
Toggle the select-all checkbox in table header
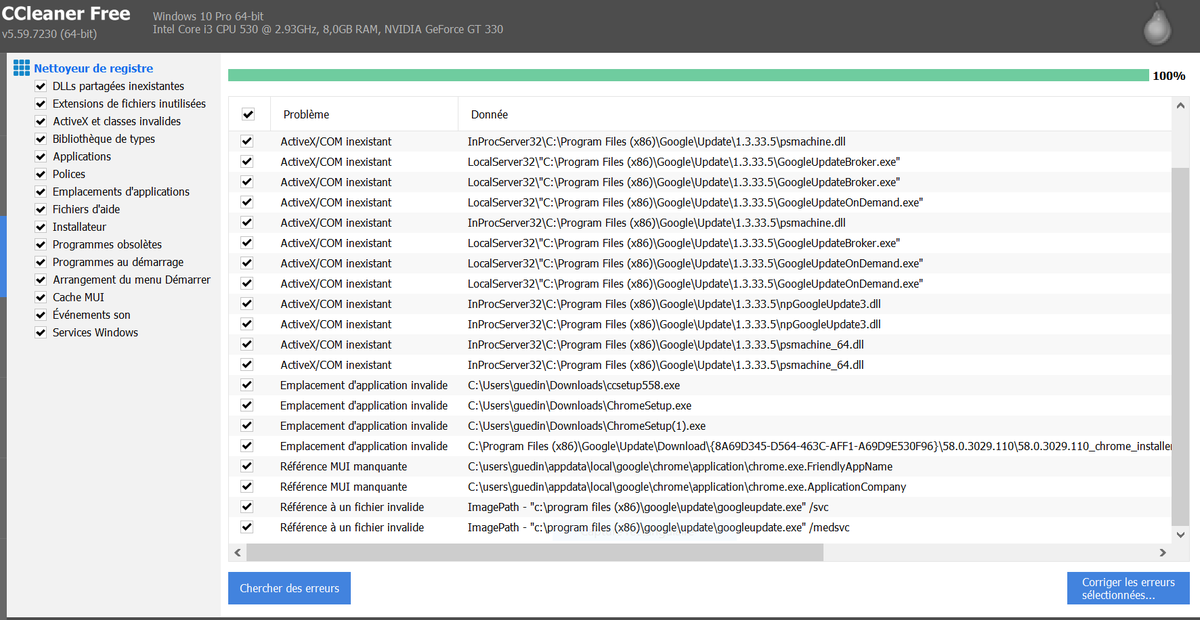point(248,114)
